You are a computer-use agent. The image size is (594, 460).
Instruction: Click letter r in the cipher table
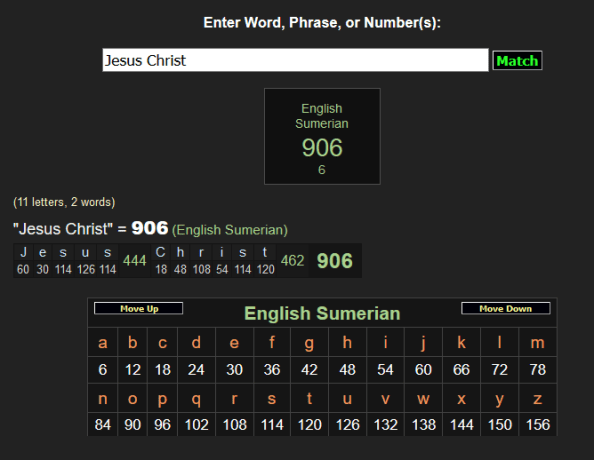pyautogui.click(x=234, y=399)
